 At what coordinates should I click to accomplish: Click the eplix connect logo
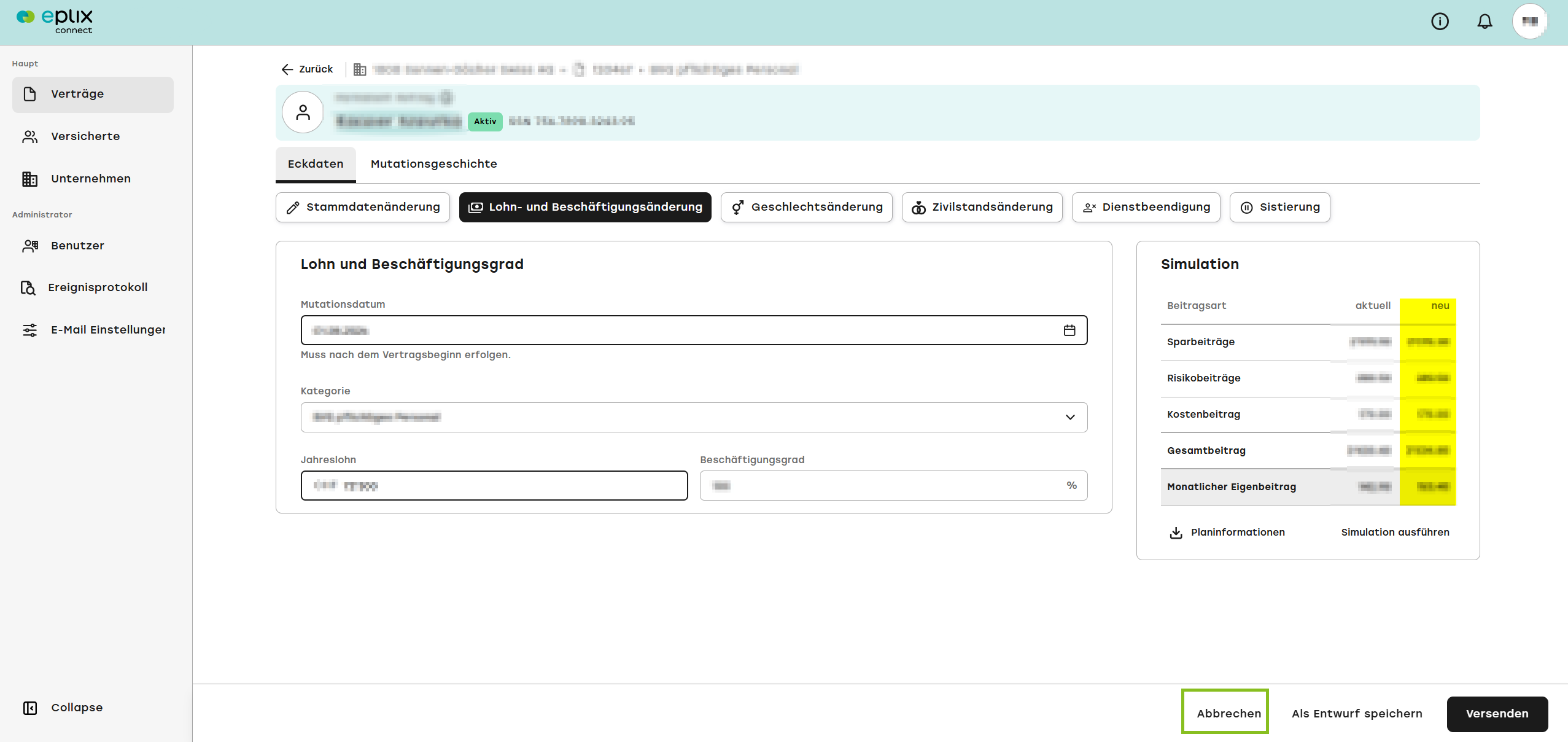[55, 21]
